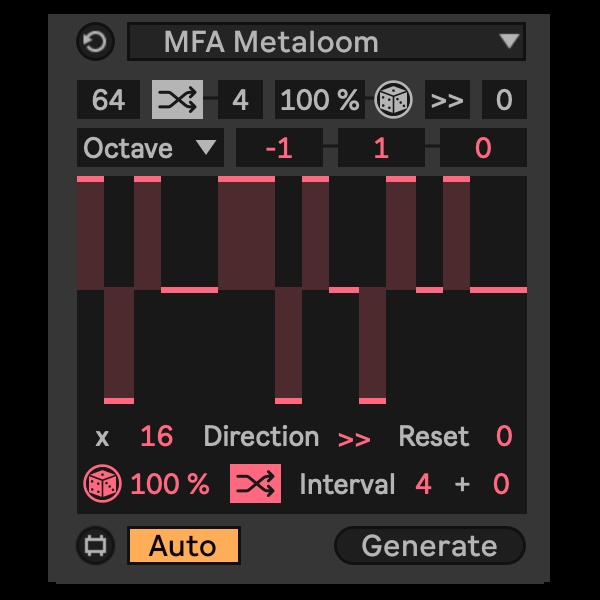Image resolution: width=600 pixels, height=600 pixels.
Task: Click the Interval value 4
Action: click(x=423, y=484)
